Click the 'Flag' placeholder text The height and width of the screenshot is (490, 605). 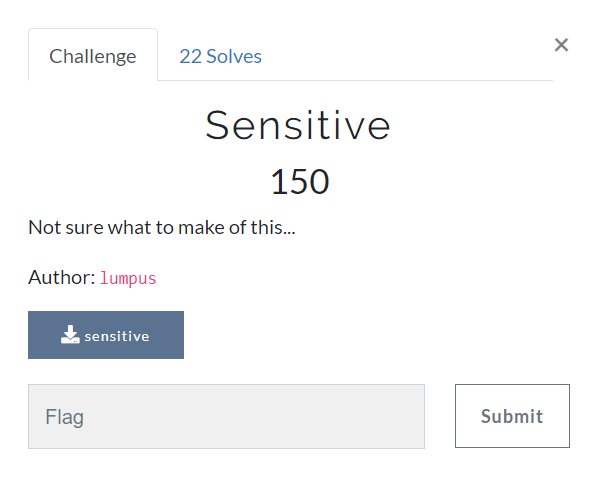pyautogui.click(x=64, y=417)
